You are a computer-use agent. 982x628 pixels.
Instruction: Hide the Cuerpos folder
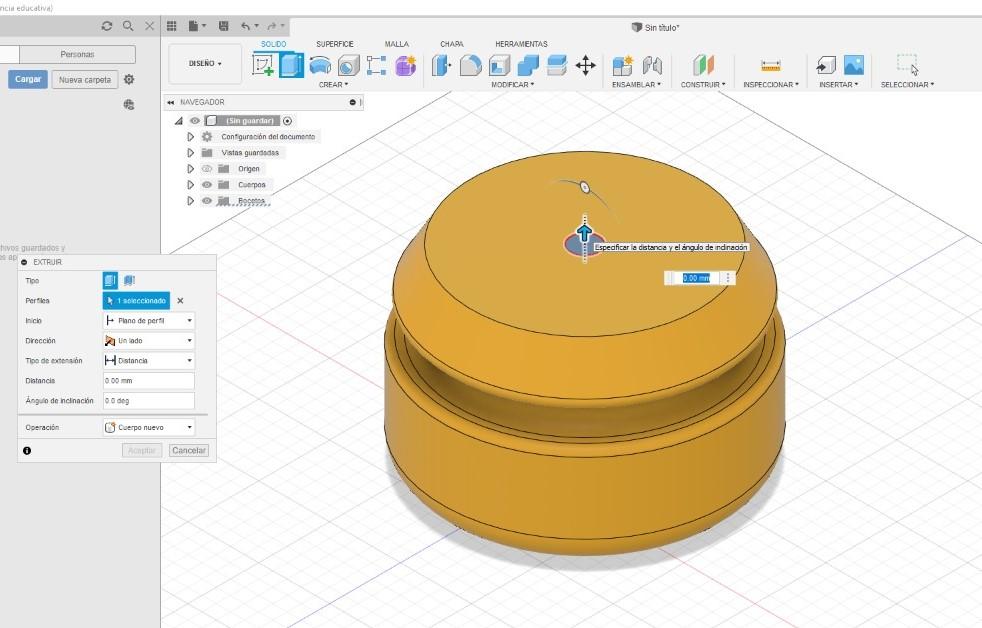pyautogui.click(x=207, y=185)
